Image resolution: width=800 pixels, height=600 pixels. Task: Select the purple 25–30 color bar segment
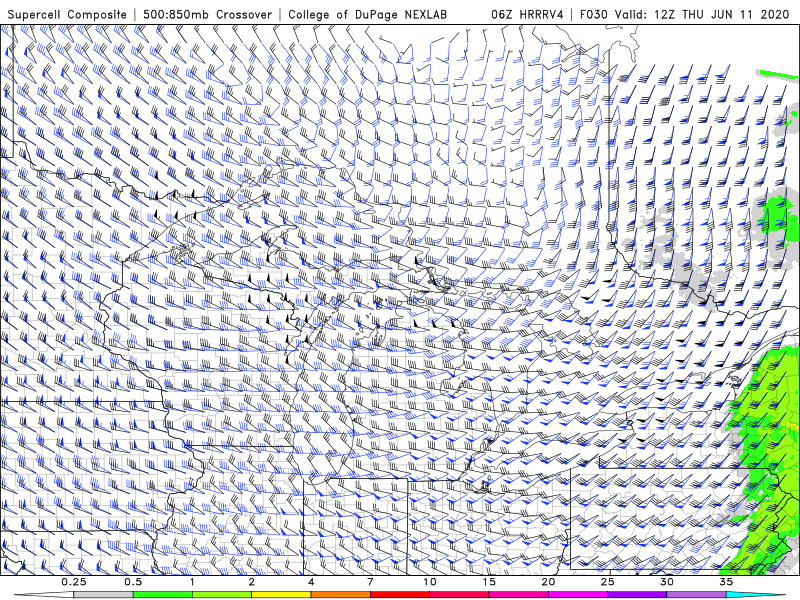pos(637,595)
